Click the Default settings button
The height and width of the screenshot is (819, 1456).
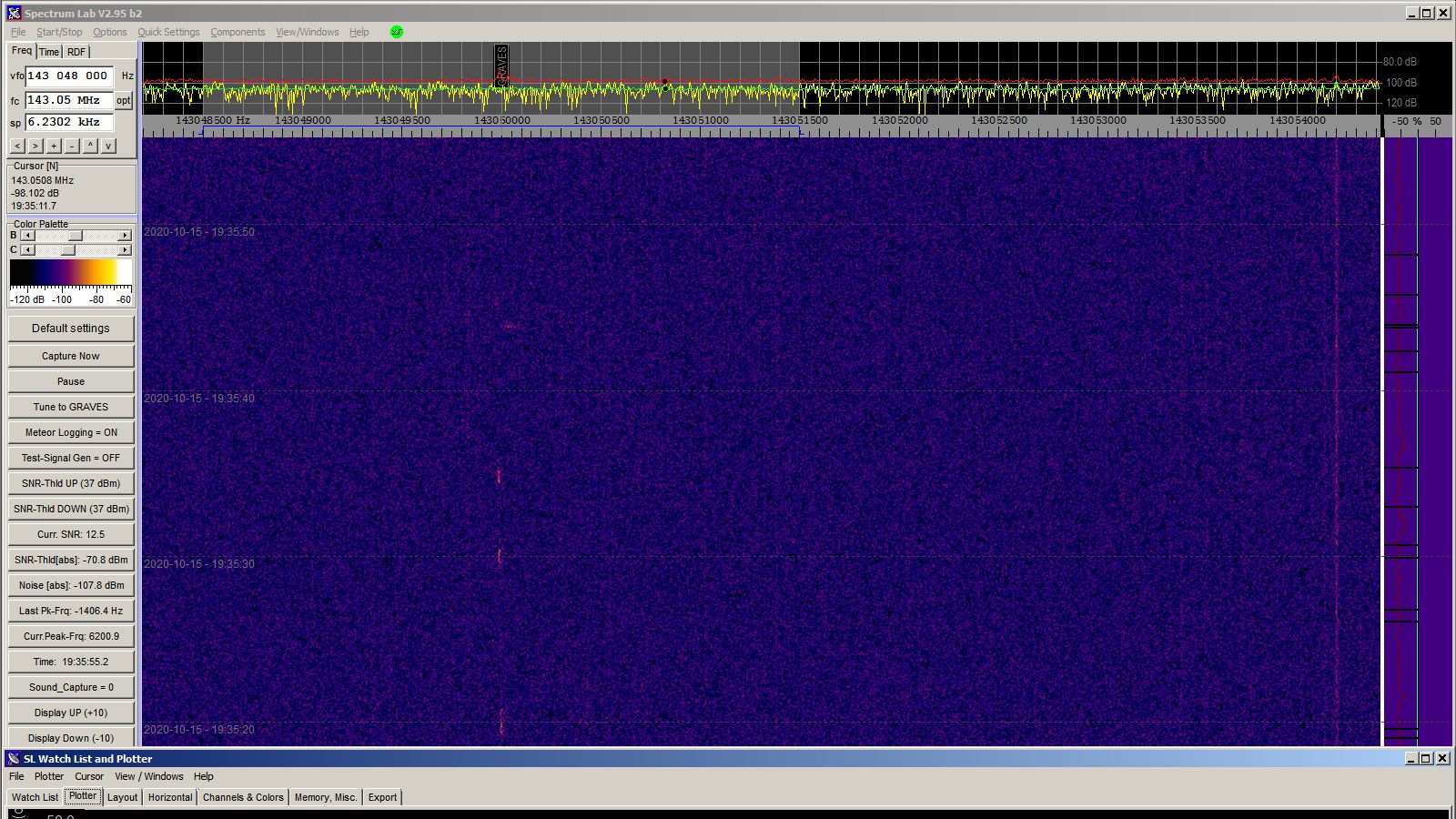click(71, 329)
